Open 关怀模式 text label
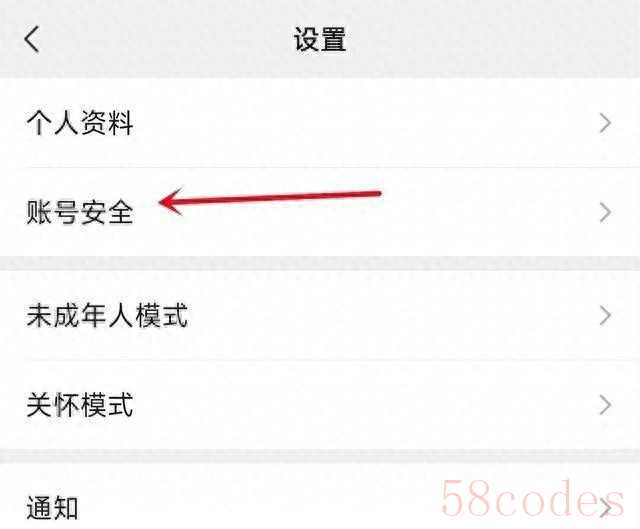Viewport: 640px width, 529px height. tap(80, 405)
